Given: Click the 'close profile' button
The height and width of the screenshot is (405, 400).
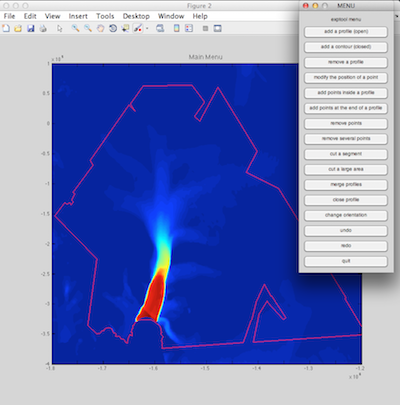Looking at the screenshot, I should click(346, 200).
